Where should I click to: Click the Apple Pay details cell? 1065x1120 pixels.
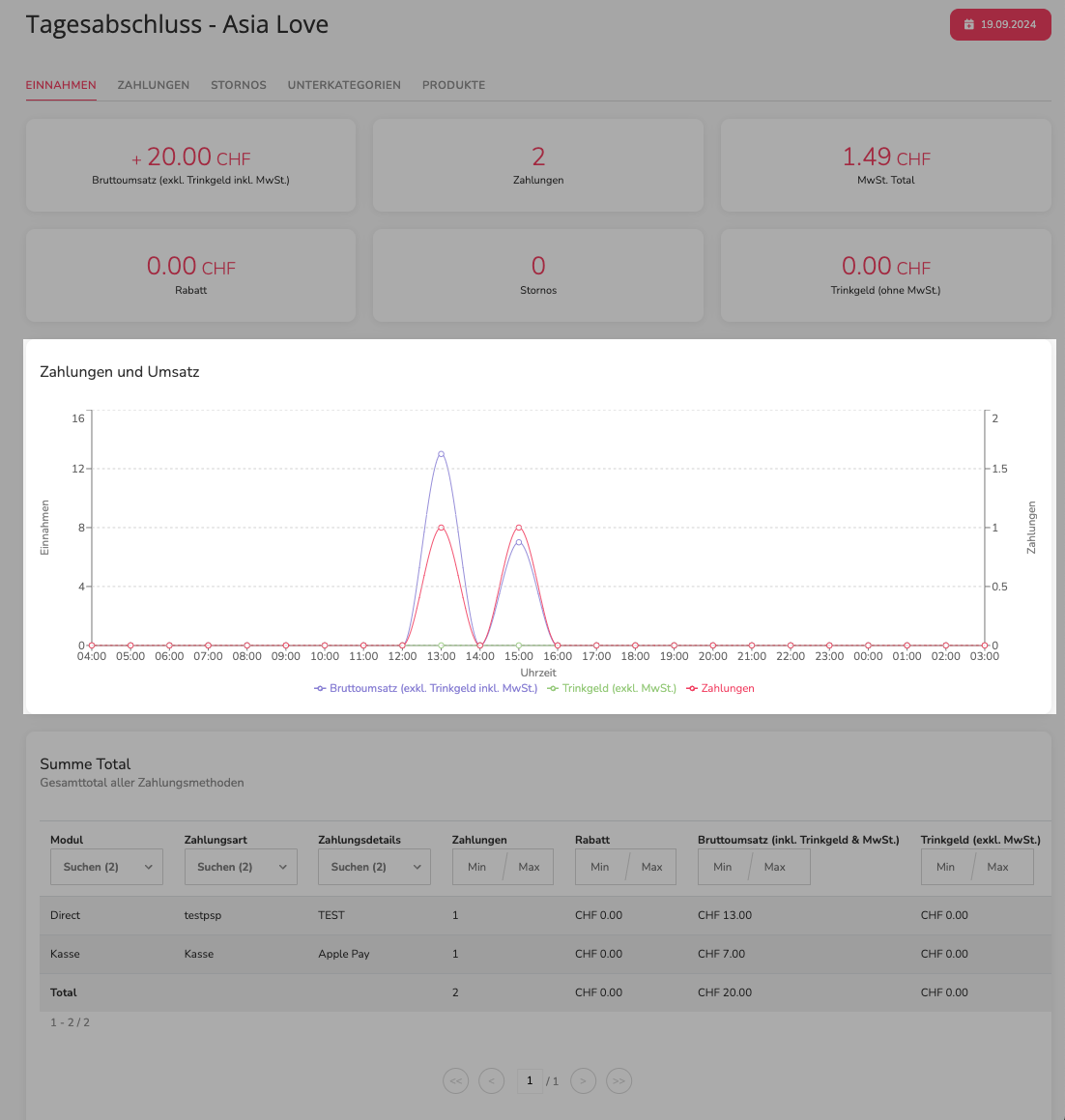click(x=344, y=955)
